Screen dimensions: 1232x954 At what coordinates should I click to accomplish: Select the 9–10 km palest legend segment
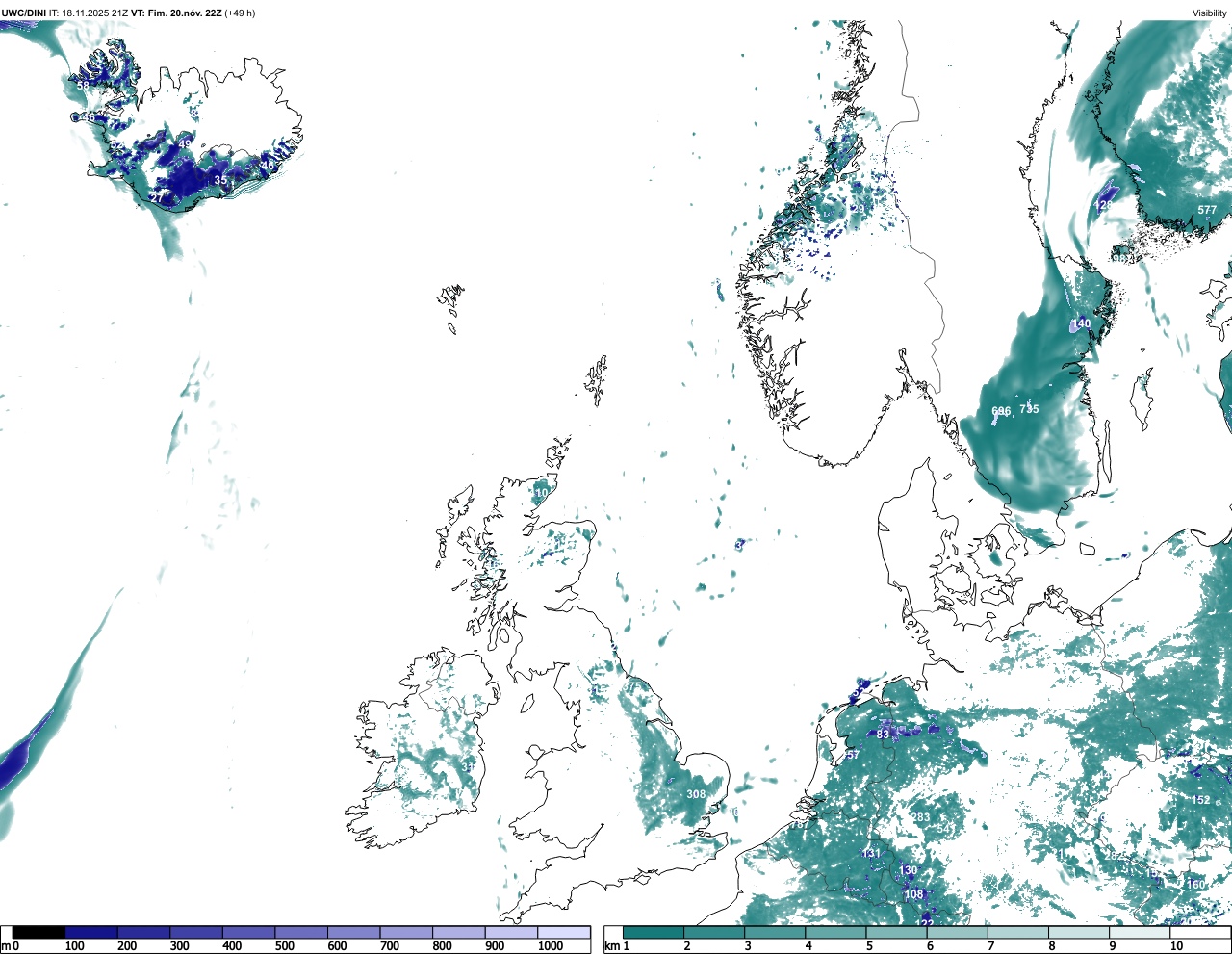(x=1140, y=932)
